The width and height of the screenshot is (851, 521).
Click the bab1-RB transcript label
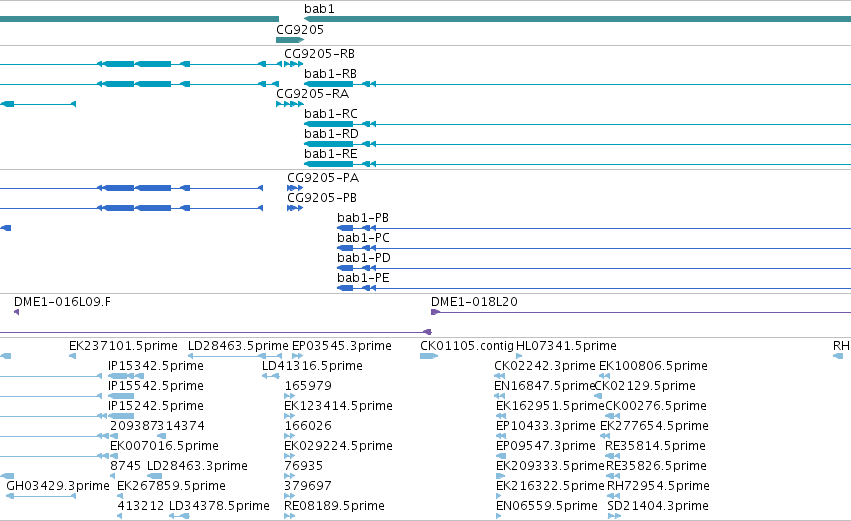[x=331, y=74]
